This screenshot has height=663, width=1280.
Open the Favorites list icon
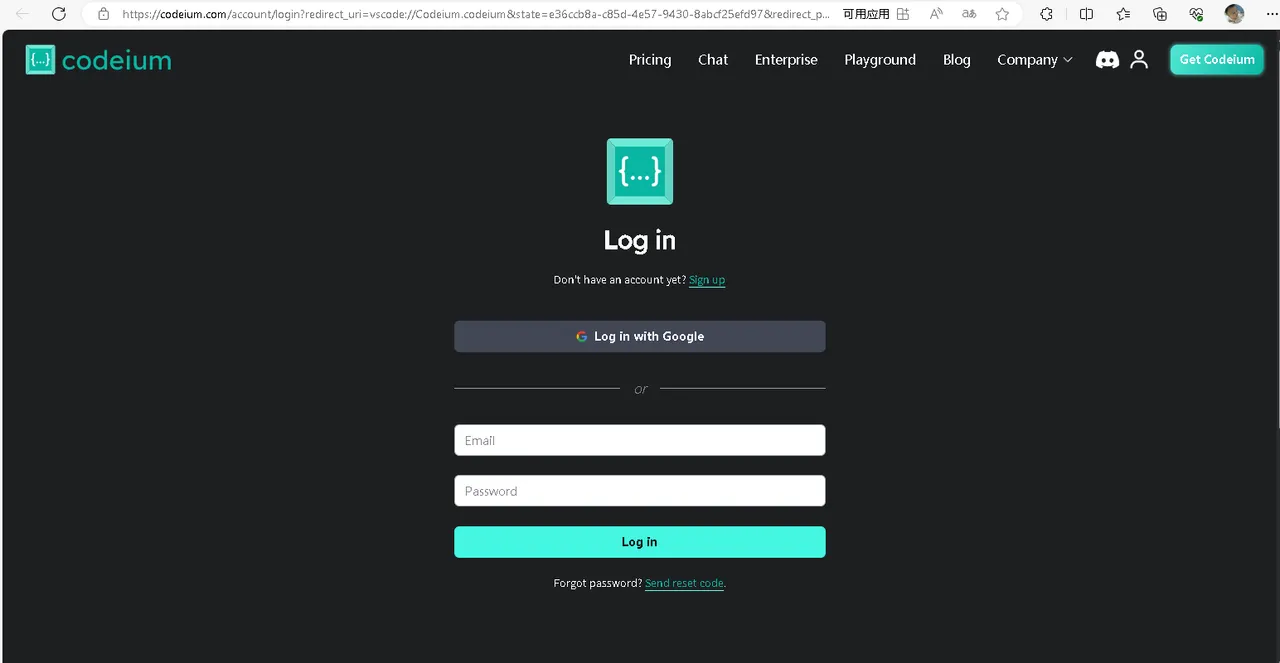point(1123,14)
